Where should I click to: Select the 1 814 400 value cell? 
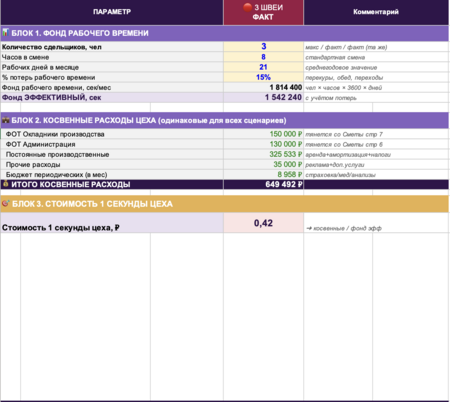click(x=263, y=87)
